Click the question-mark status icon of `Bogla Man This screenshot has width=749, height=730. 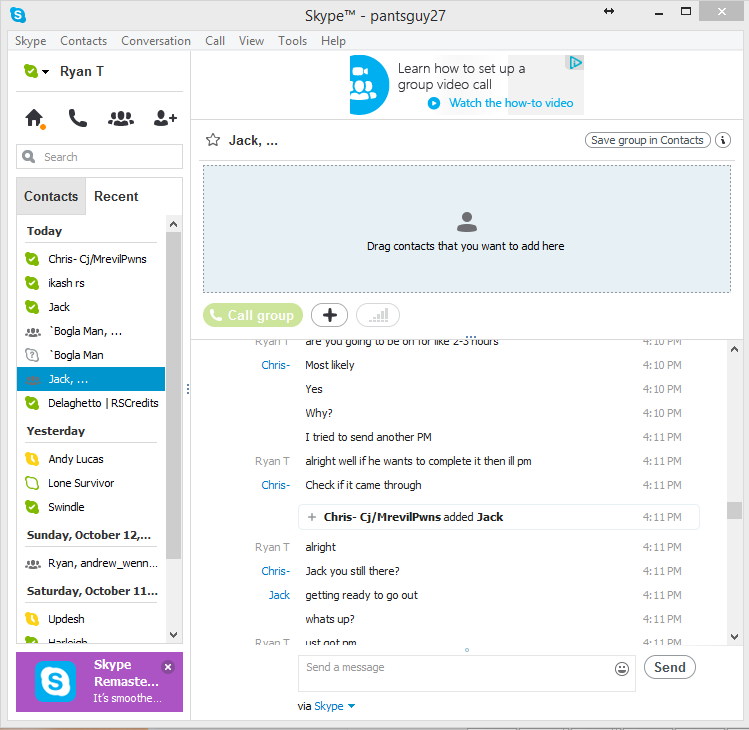pos(32,355)
